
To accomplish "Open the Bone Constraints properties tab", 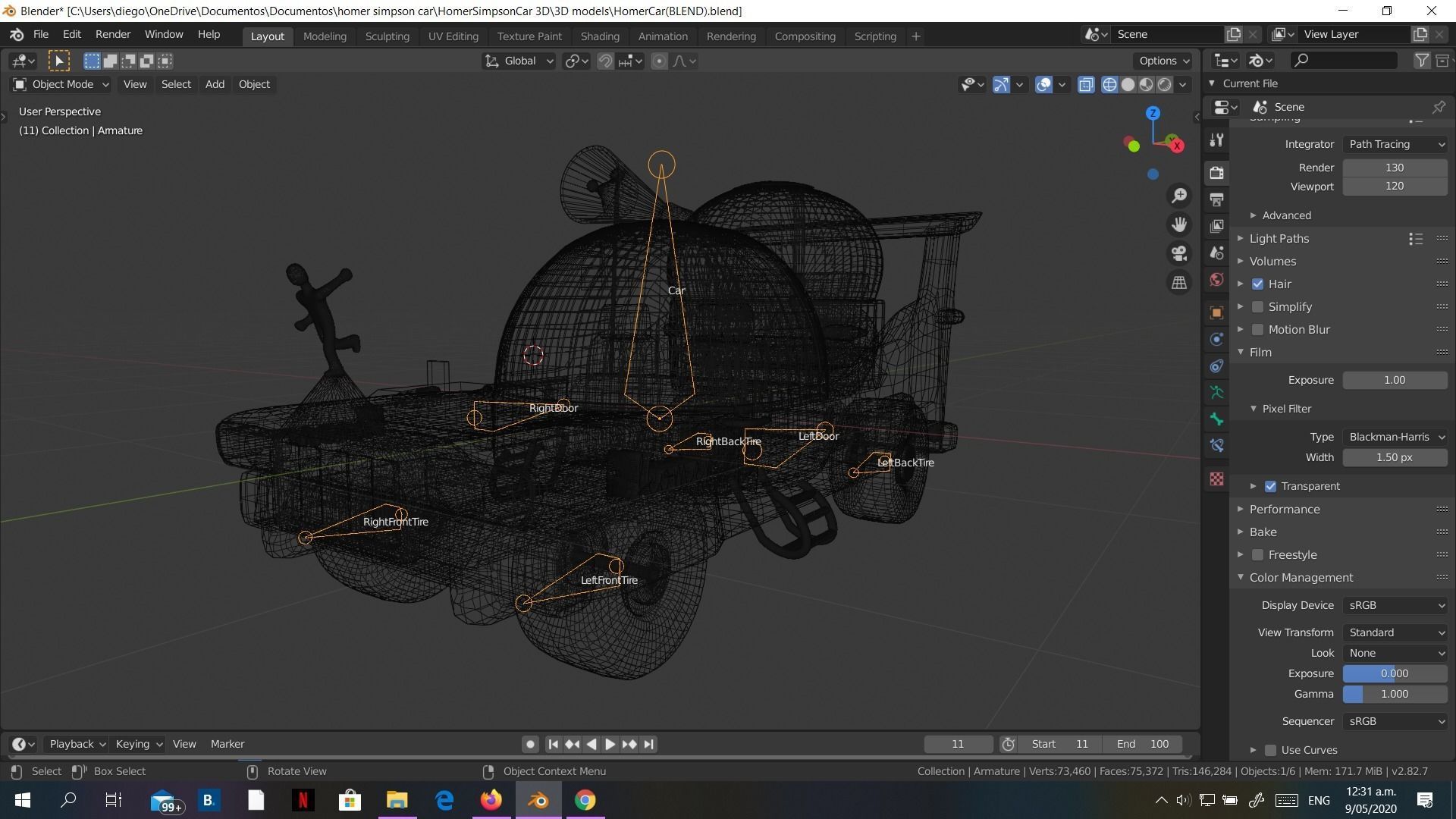I will click(1216, 445).
